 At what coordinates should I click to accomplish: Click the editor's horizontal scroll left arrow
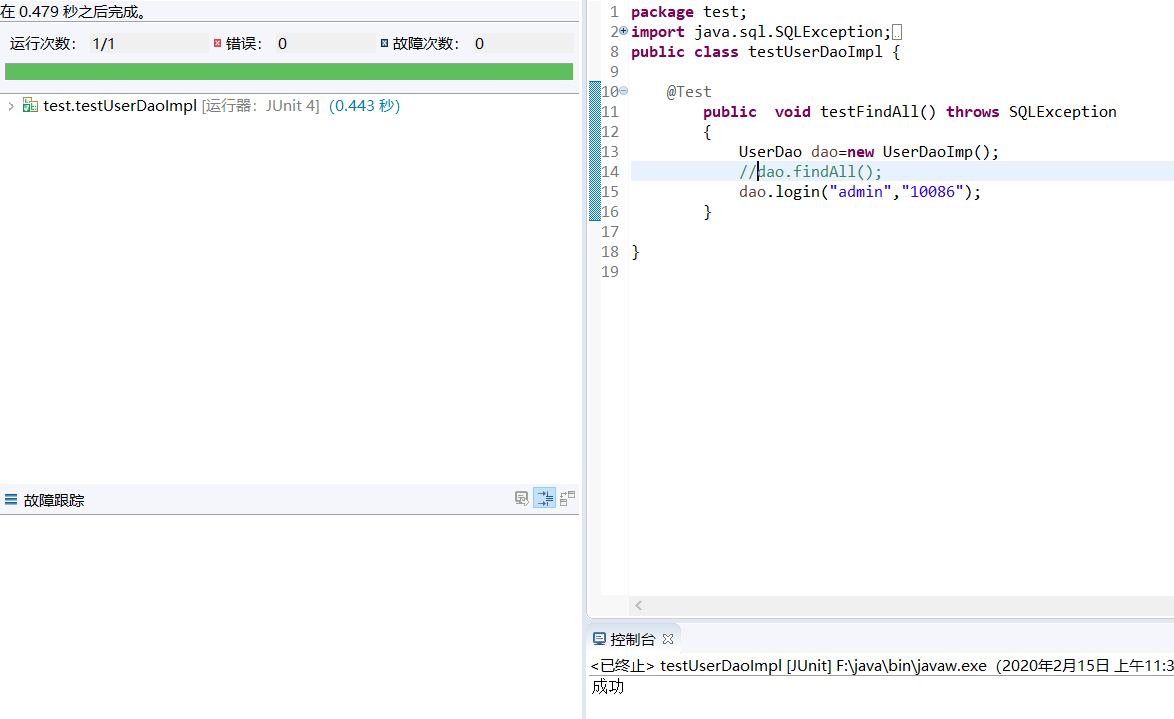pyautogui.click(x=639, y=605)
